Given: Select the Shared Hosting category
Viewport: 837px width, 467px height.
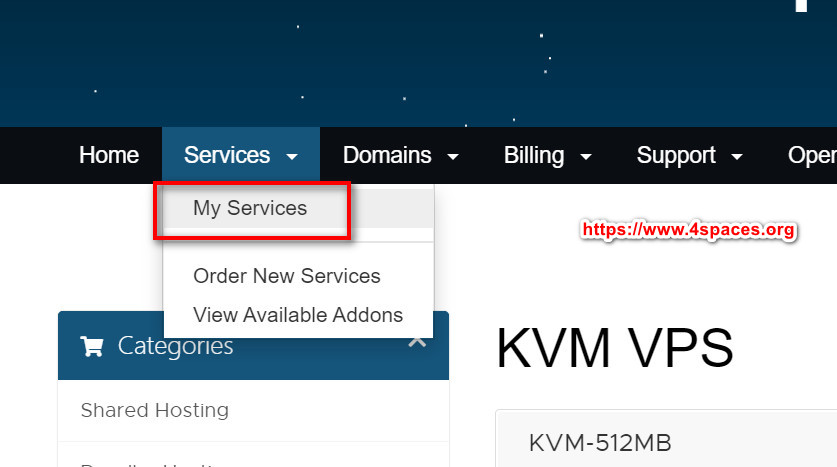Looking at the screenshot, I should pyautogui.click(x=155, y=410).
